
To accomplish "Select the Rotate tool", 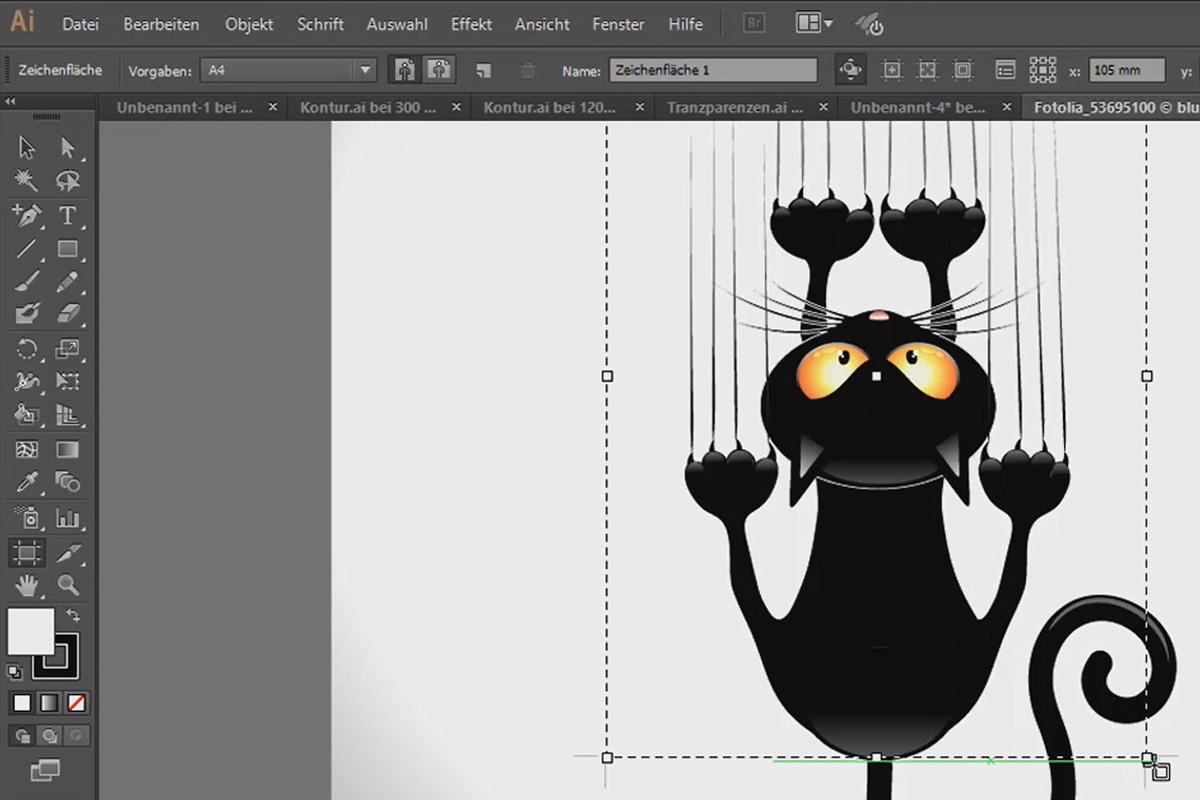I will (x=27, y=349).
